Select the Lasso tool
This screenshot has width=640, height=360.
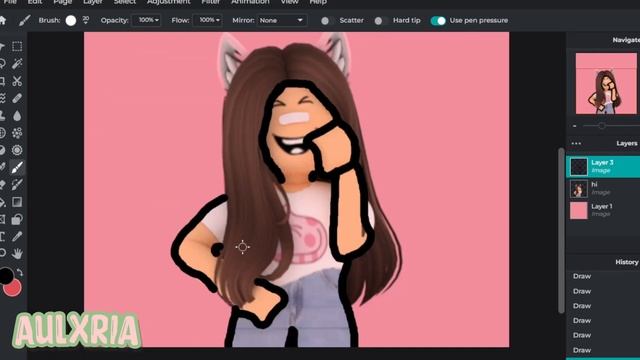click(x=2, y=63)
